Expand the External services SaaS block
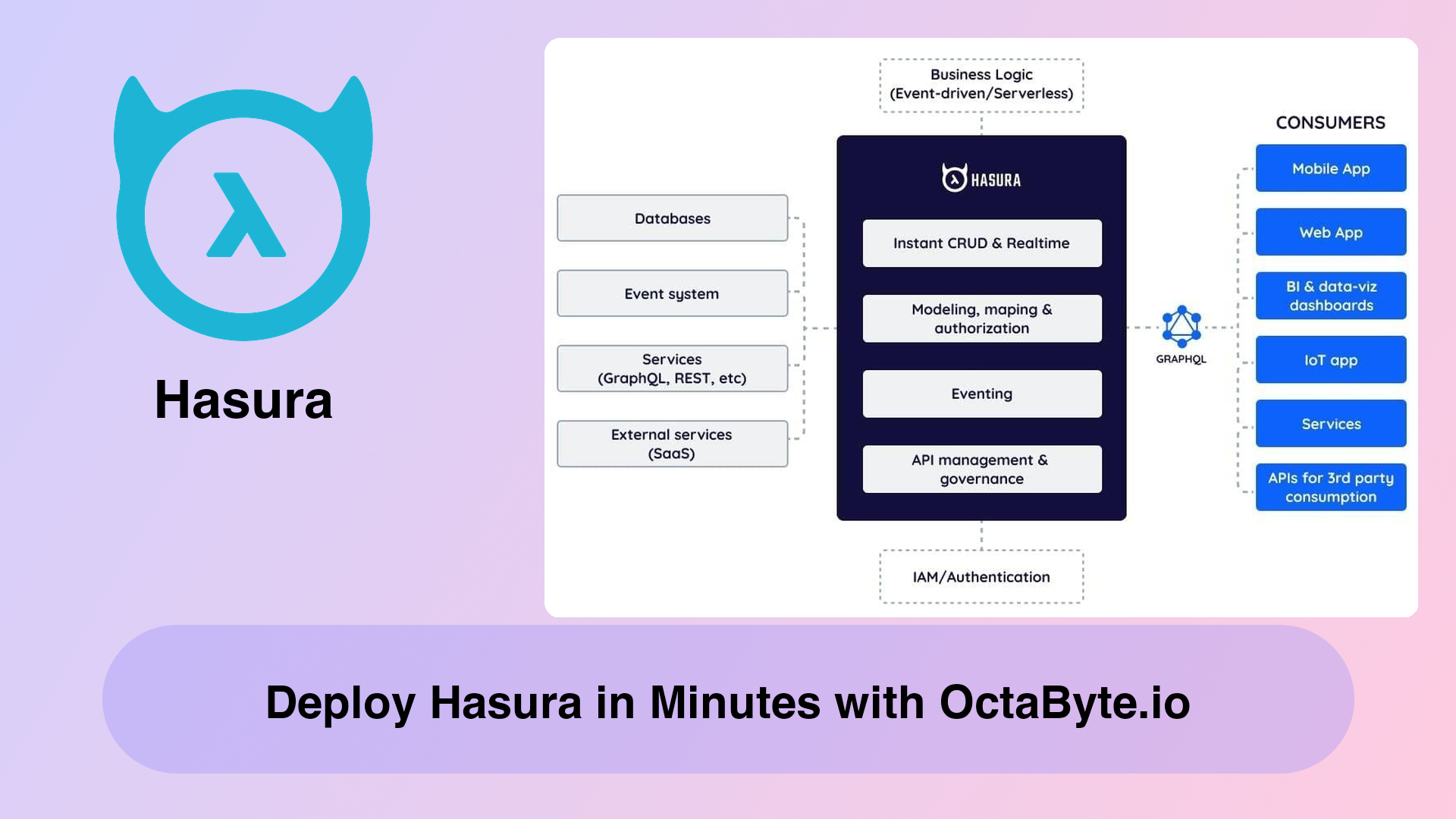 [672, 443]
